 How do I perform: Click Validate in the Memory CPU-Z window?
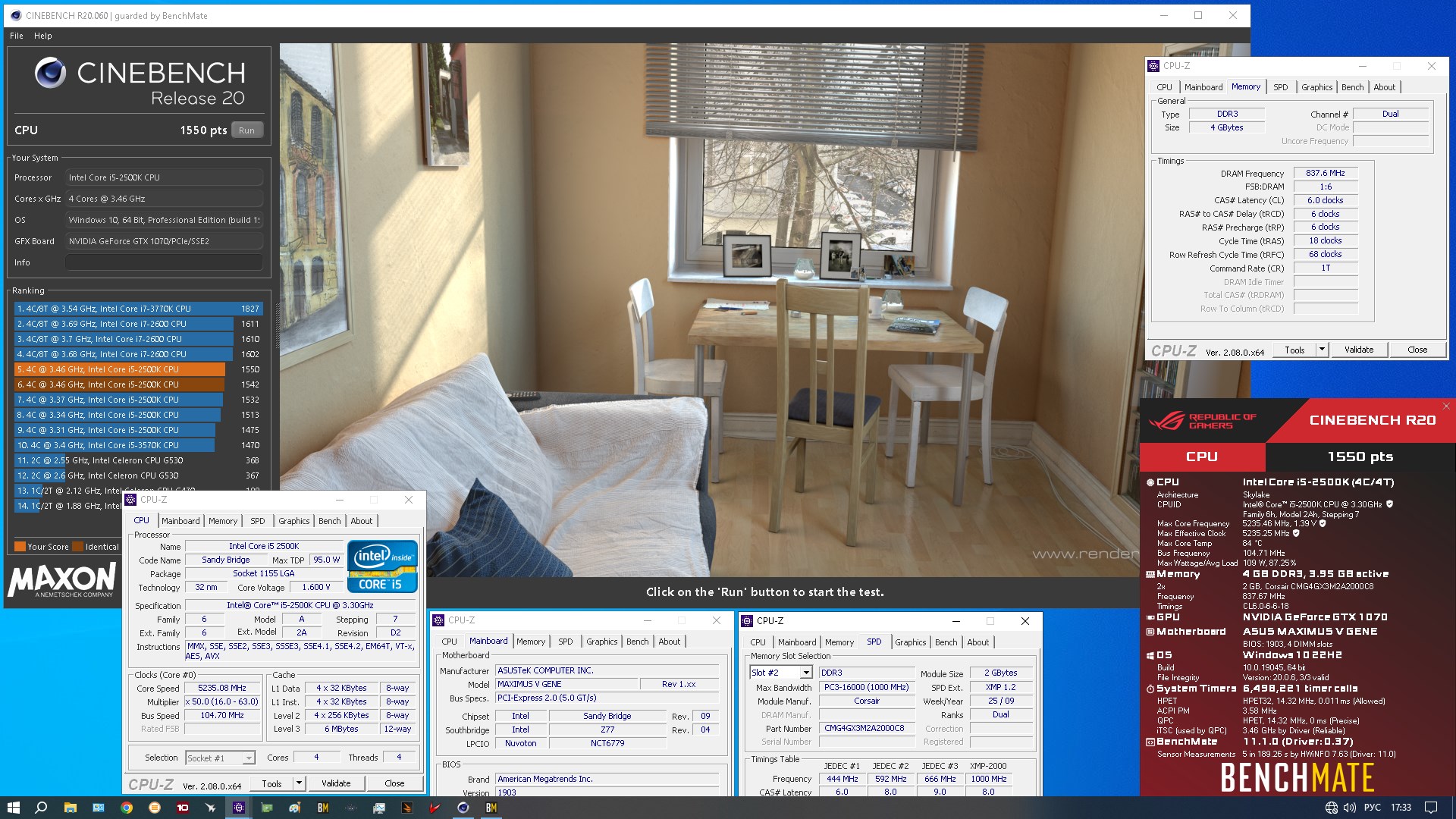(1359, 350)
